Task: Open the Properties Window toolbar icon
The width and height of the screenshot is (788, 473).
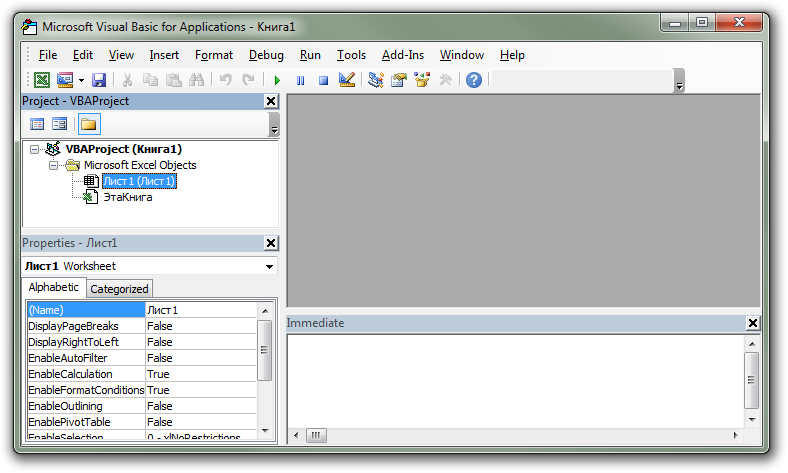Action: tap(399, 80)
